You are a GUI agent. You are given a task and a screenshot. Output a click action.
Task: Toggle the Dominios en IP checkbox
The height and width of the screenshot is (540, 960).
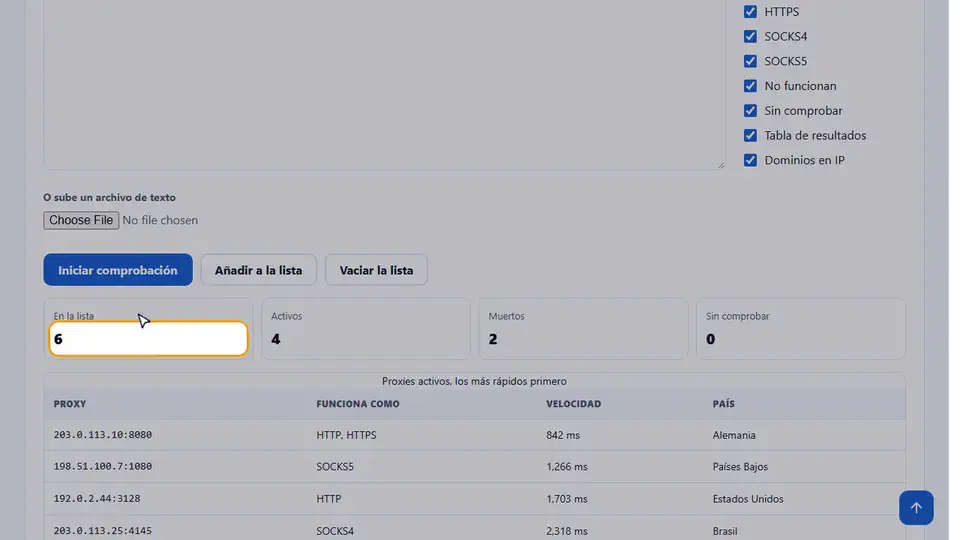(749, 160)
